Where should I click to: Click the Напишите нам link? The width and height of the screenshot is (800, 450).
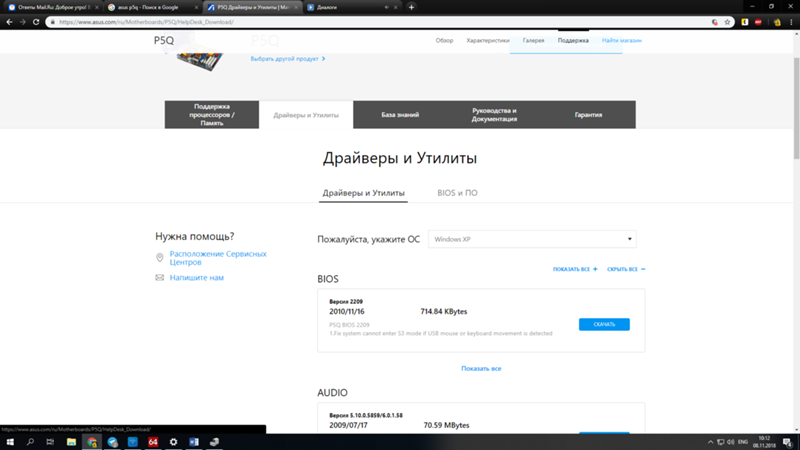pyautogui.click(x=196, y=278)
